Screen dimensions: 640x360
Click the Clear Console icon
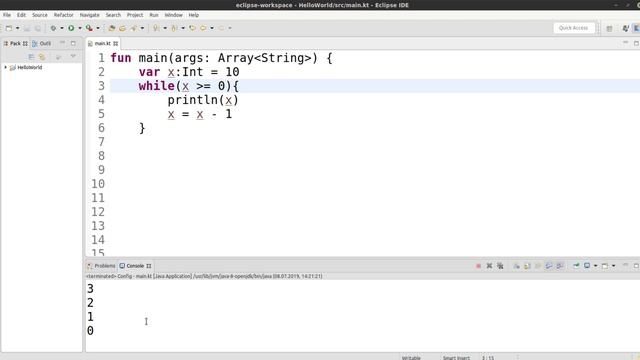click(x=516, y=266)
